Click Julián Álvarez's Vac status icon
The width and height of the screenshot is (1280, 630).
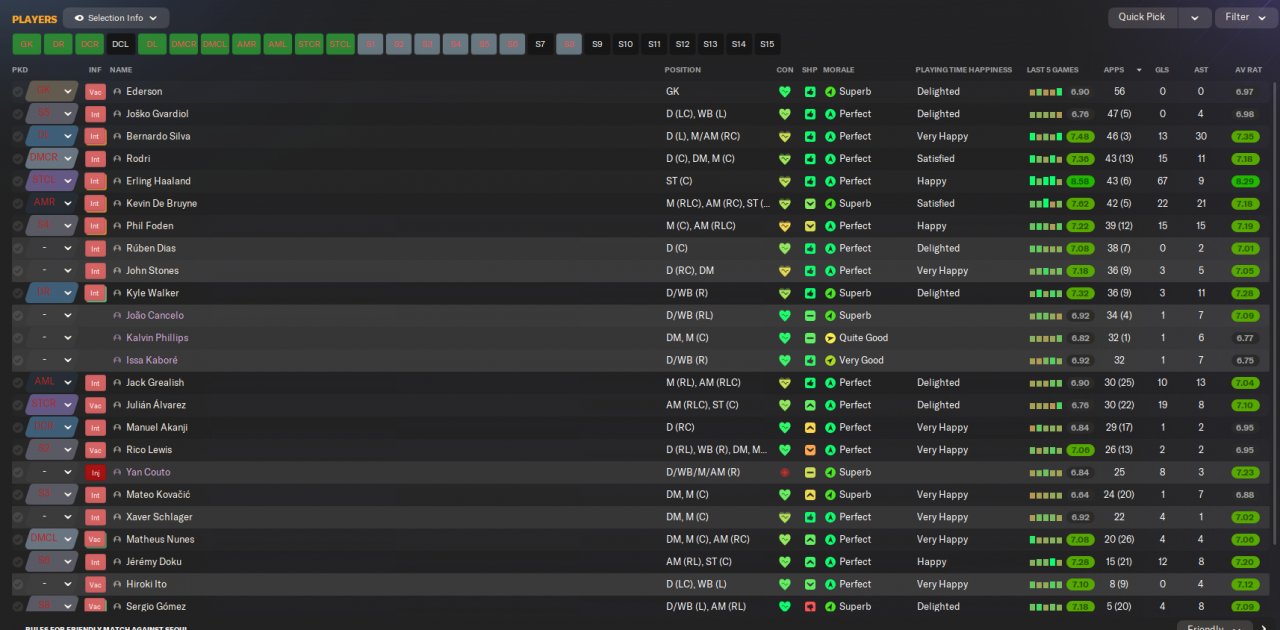(x=95, y=405)
